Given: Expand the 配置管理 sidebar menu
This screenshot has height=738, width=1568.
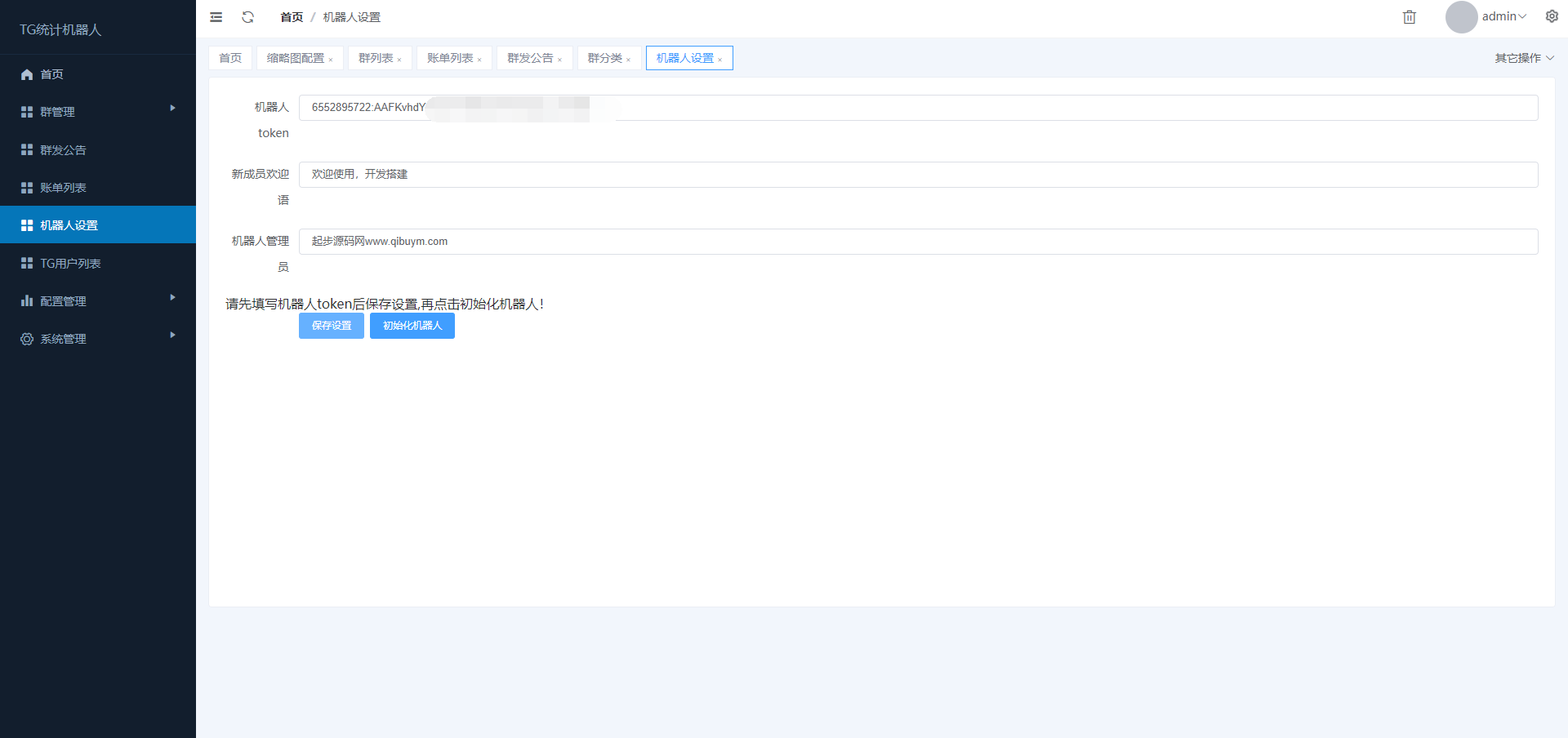Looking at the screenshot, I should 98,301.
